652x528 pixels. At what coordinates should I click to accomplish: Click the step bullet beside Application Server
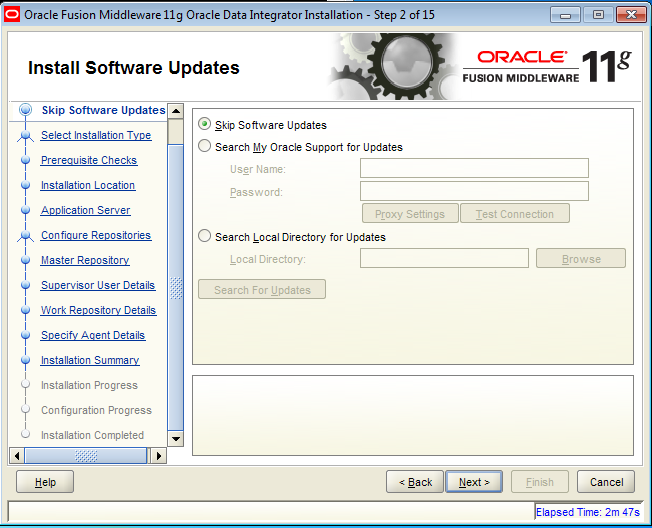pyautogui.click(x=26, y=210)
